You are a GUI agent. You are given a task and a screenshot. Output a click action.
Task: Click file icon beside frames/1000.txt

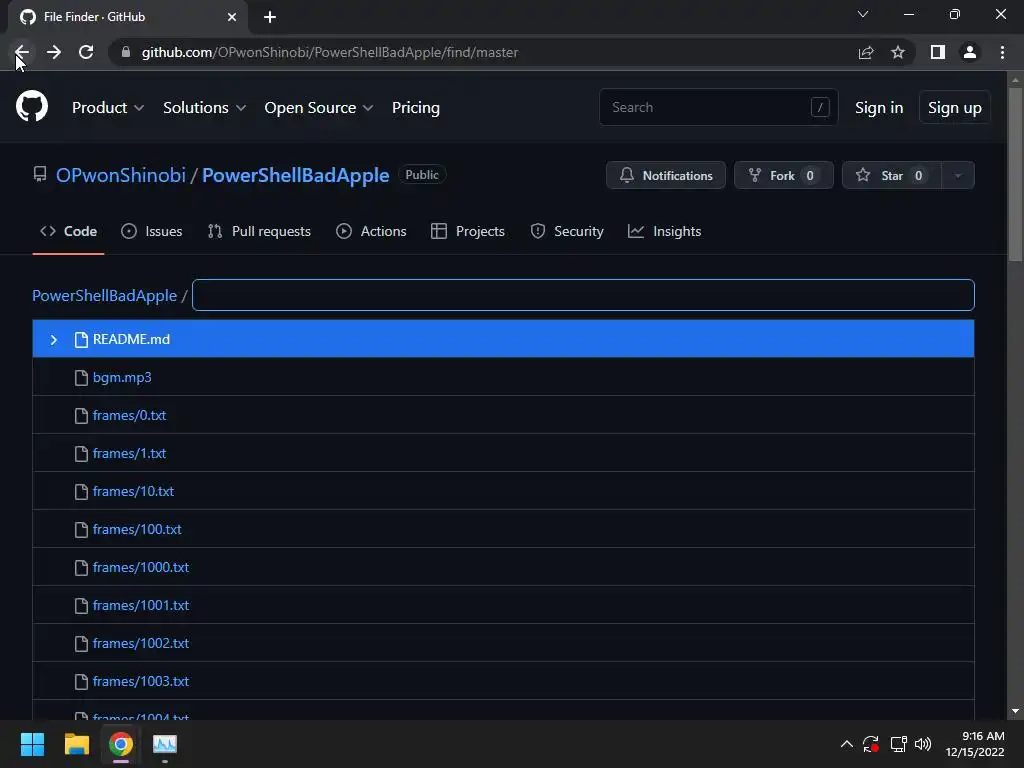tap(81, 568)
